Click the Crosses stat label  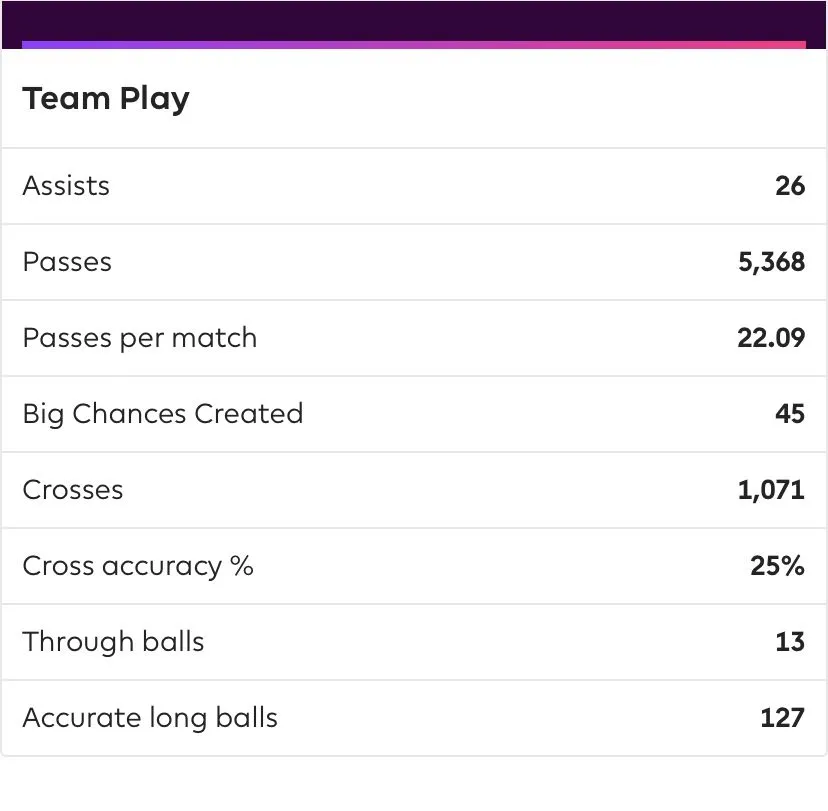coord(73,490)
